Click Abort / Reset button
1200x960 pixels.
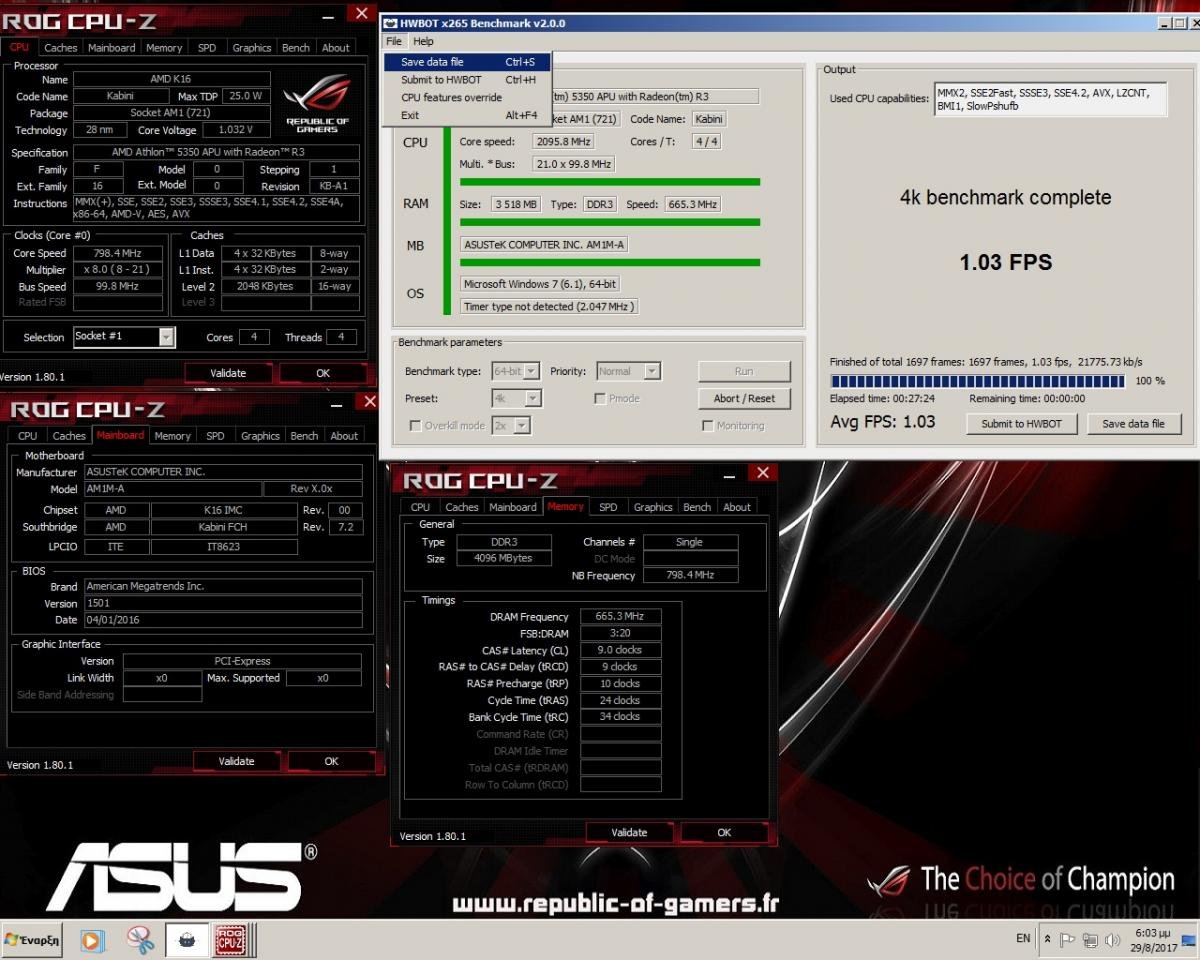tap(744, 398)
